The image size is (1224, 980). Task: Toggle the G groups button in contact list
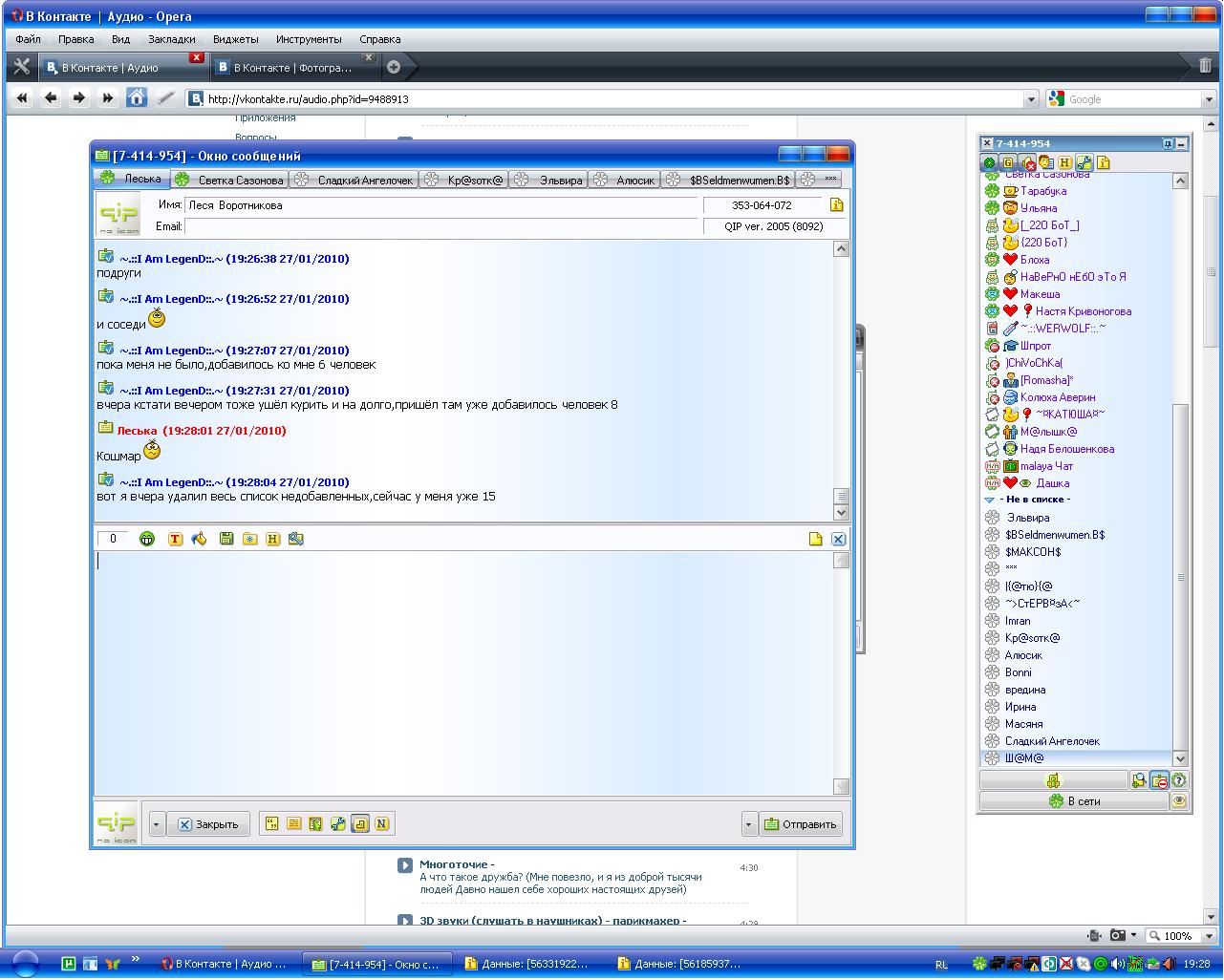[x=1008, y=163]
